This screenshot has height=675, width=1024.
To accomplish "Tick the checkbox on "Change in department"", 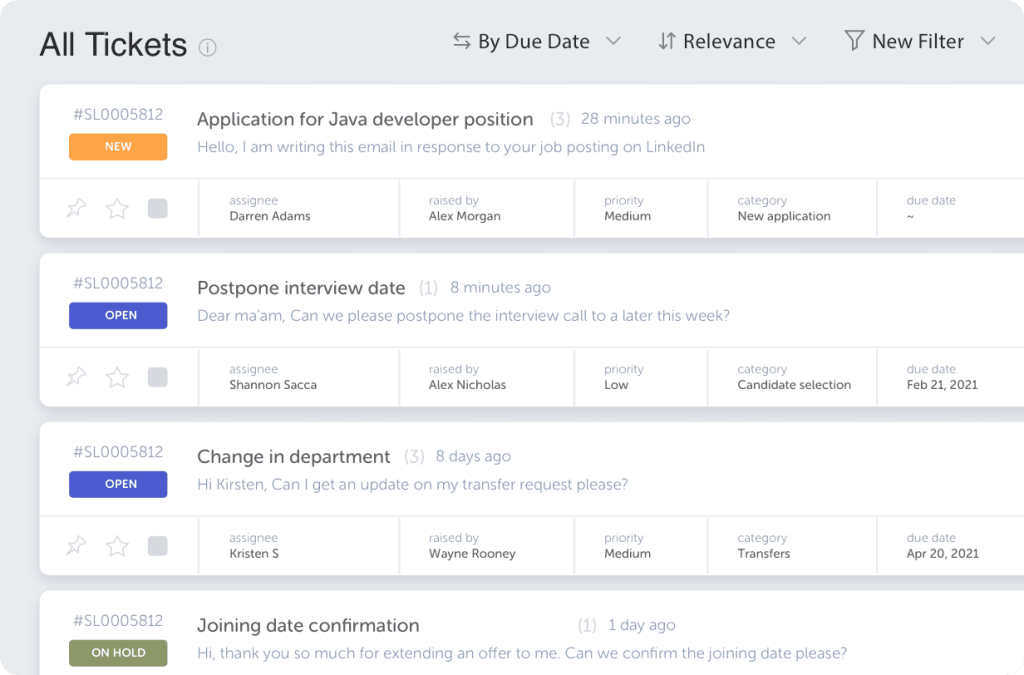I will (x=156, y=545).
